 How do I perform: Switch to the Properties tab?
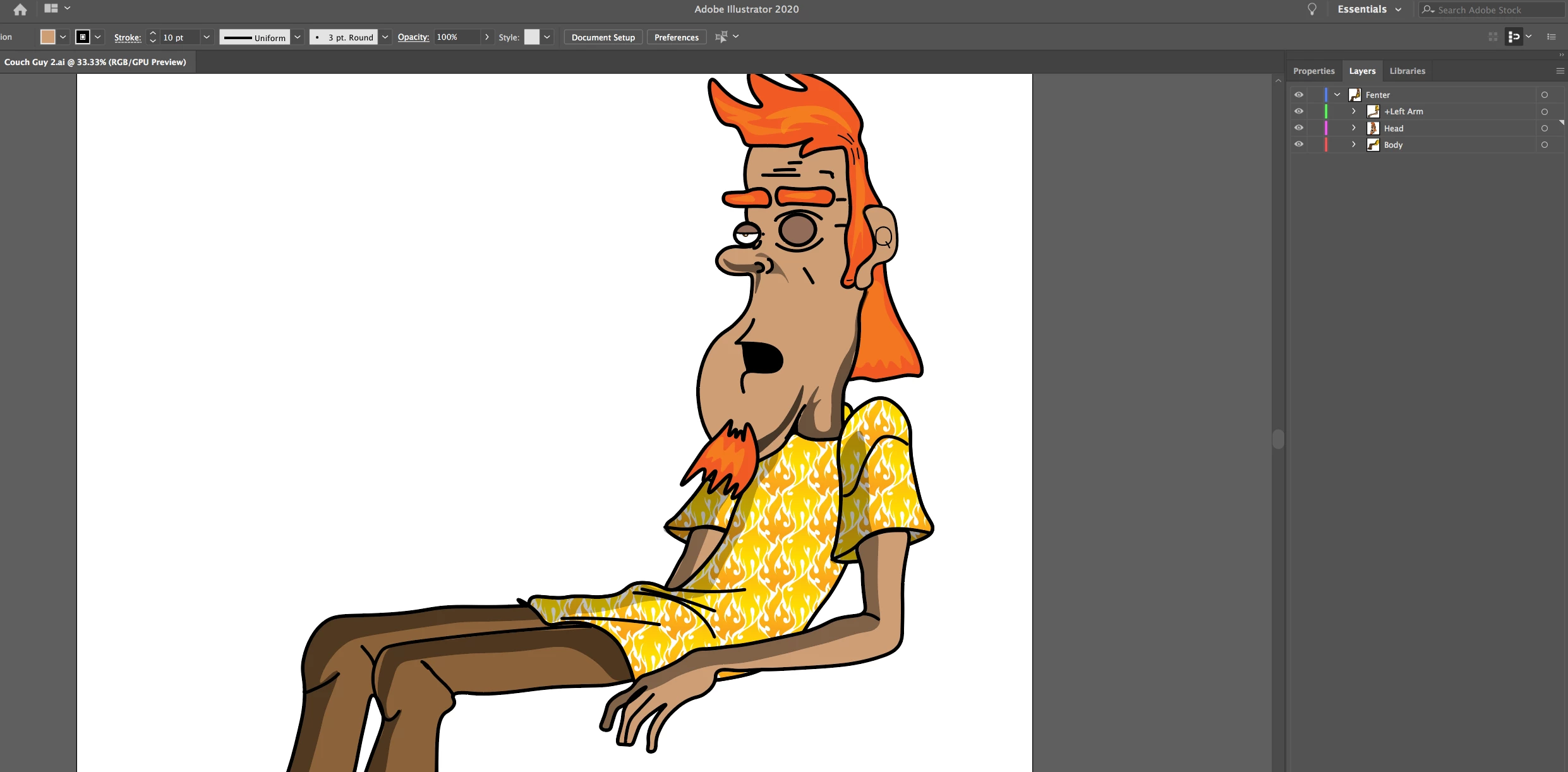tap(1313, 71)
